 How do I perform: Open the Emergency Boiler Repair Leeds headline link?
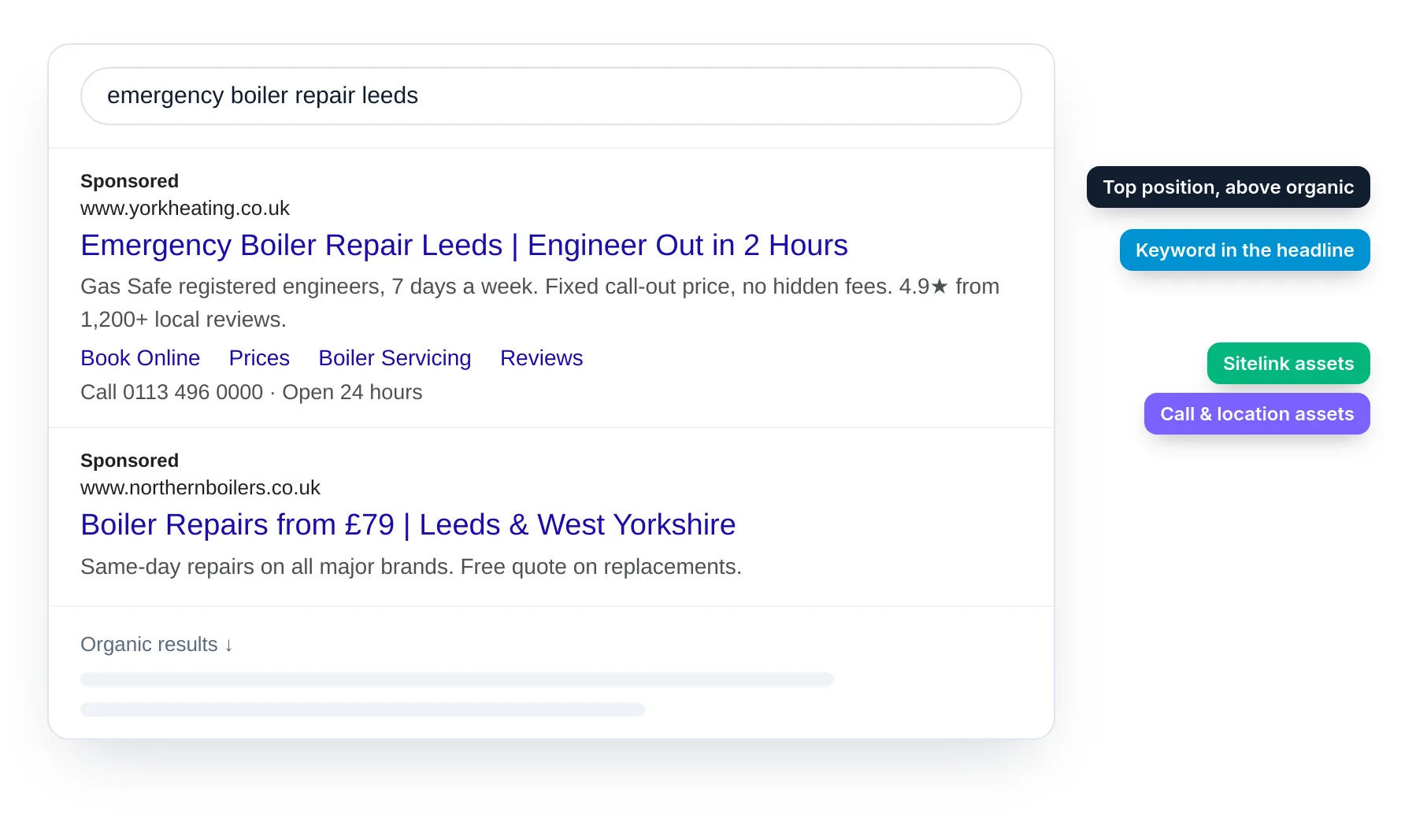coord(464,246)
